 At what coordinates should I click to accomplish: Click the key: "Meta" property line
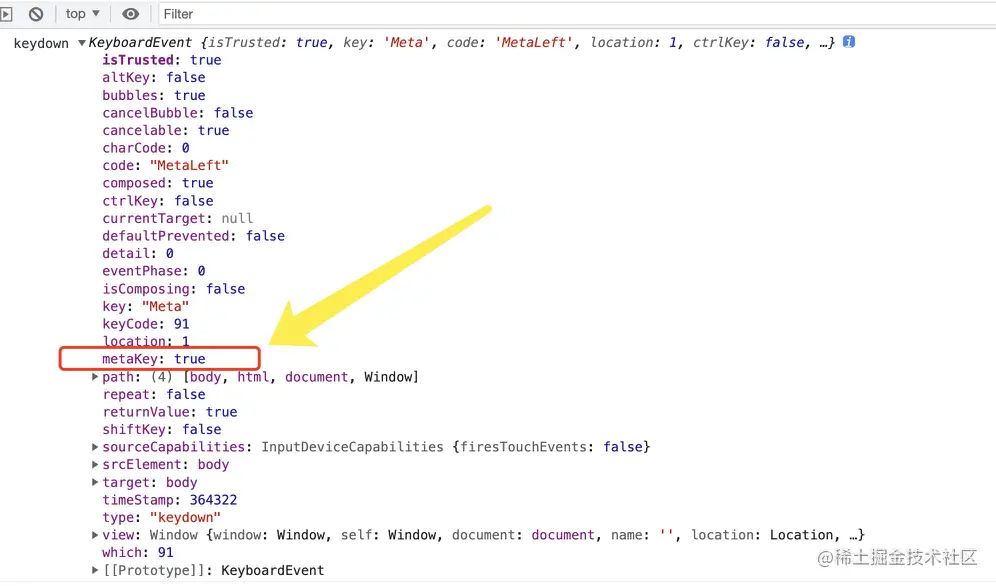point(145,307)
